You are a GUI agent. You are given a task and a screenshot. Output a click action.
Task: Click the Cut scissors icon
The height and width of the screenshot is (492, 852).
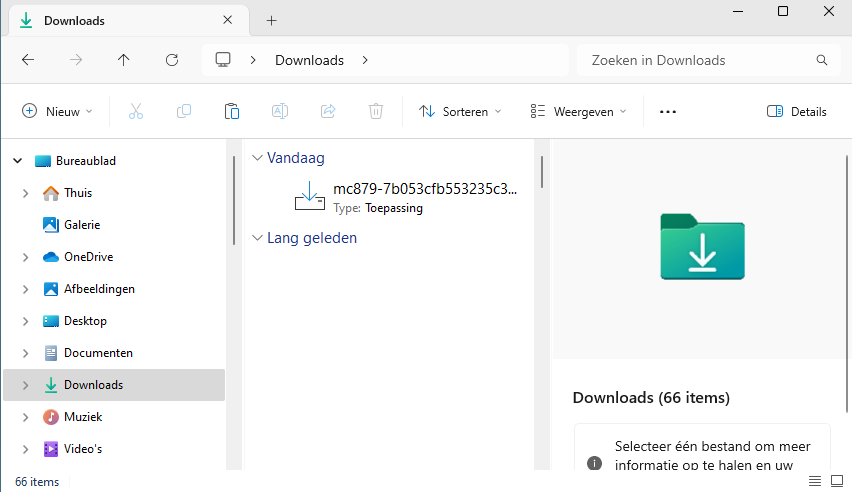(136, 112)
